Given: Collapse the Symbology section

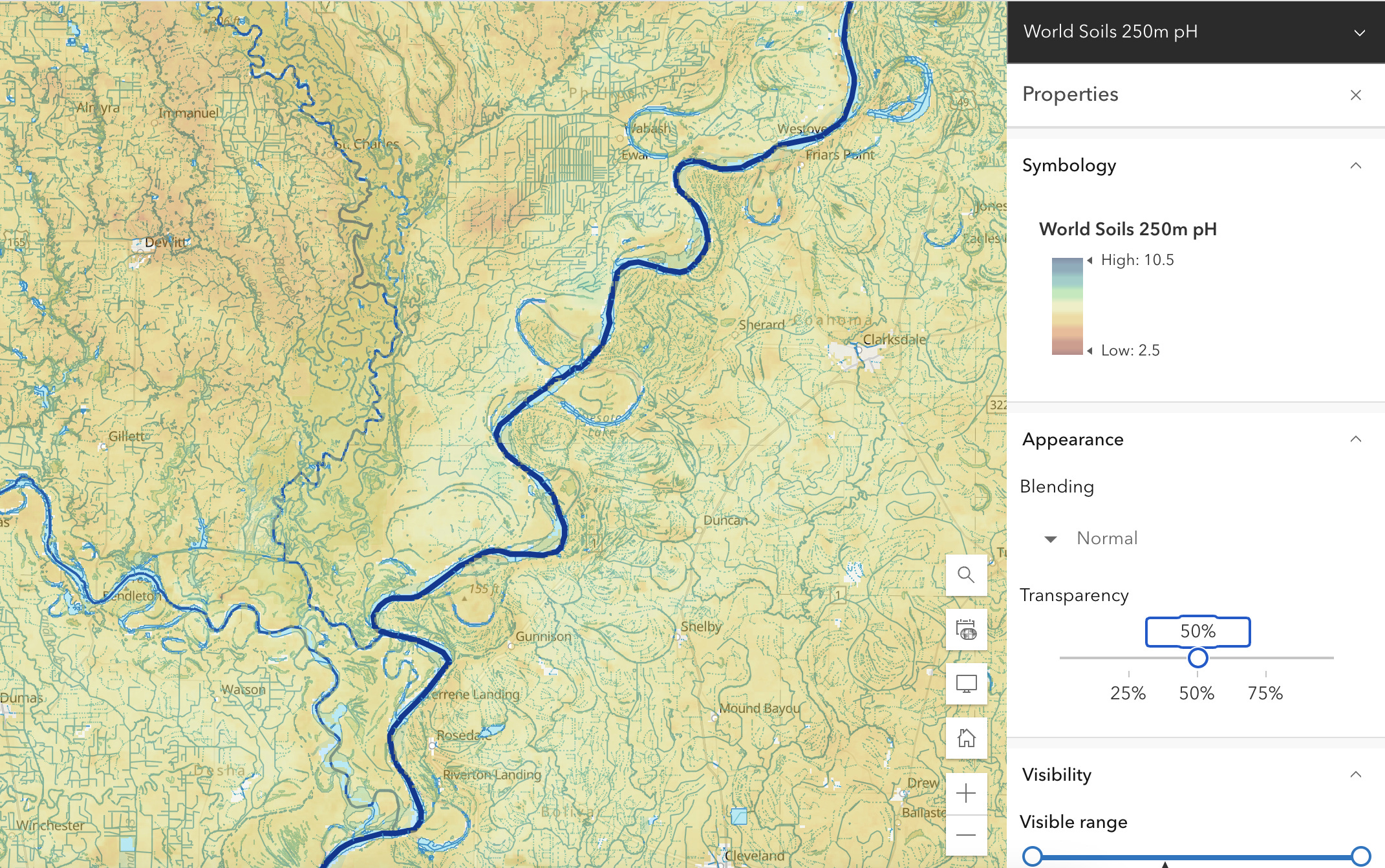Looking at the screenshot, I should 1356,165.
